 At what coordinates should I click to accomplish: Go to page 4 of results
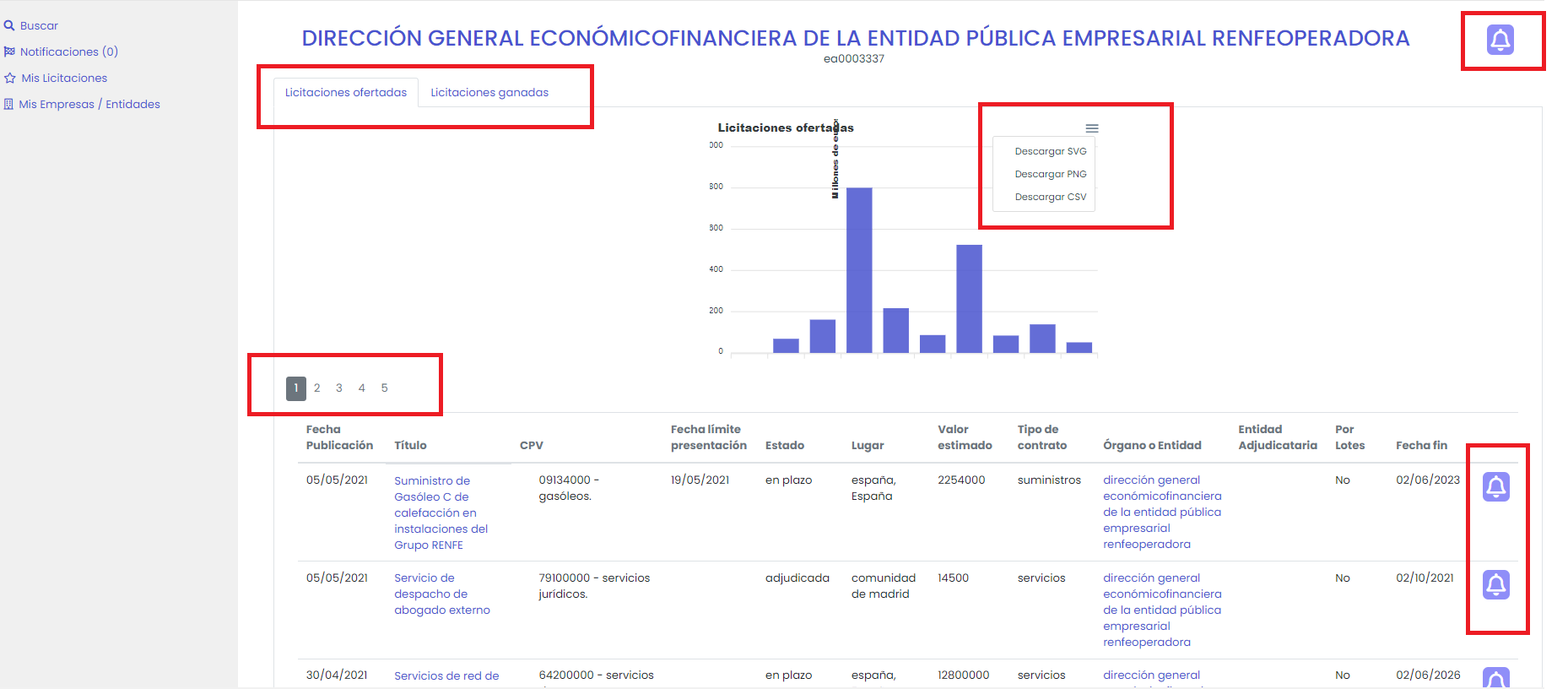tap(362, 388)
